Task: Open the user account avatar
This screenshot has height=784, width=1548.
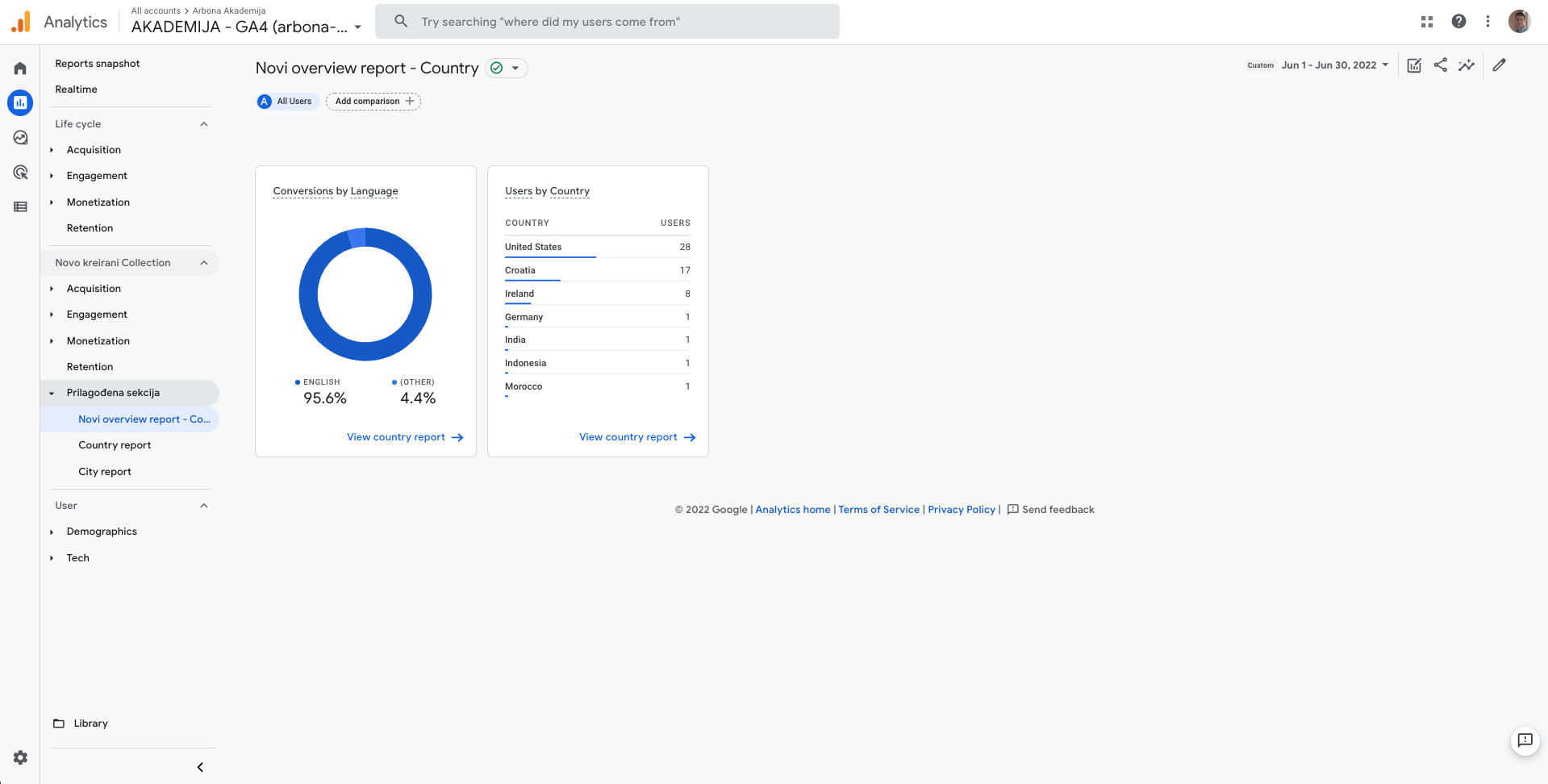Action: tap(1519, 22)
